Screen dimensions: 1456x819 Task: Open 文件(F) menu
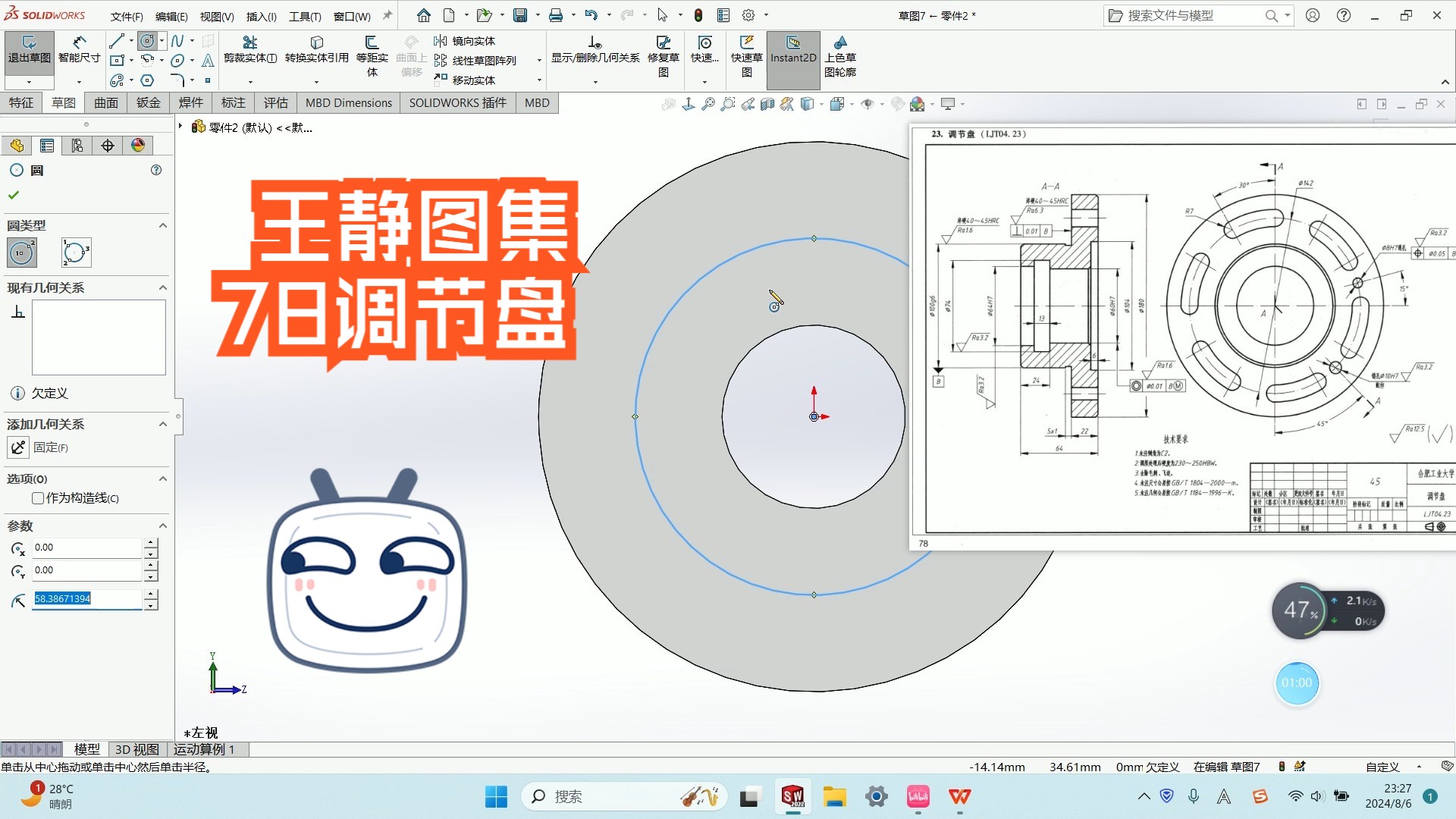point(127,16)
